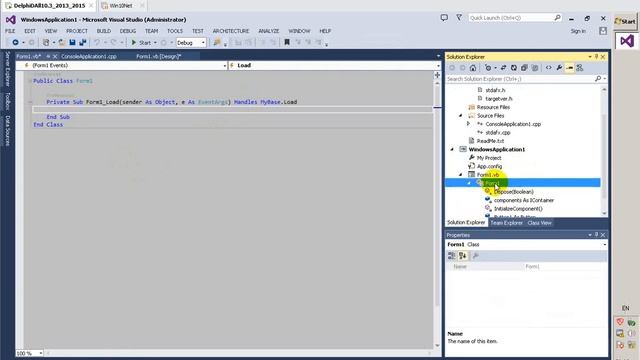Switch to the Team Explorer tab
This screenshot has height=360, width=640.
click(506, 223)
